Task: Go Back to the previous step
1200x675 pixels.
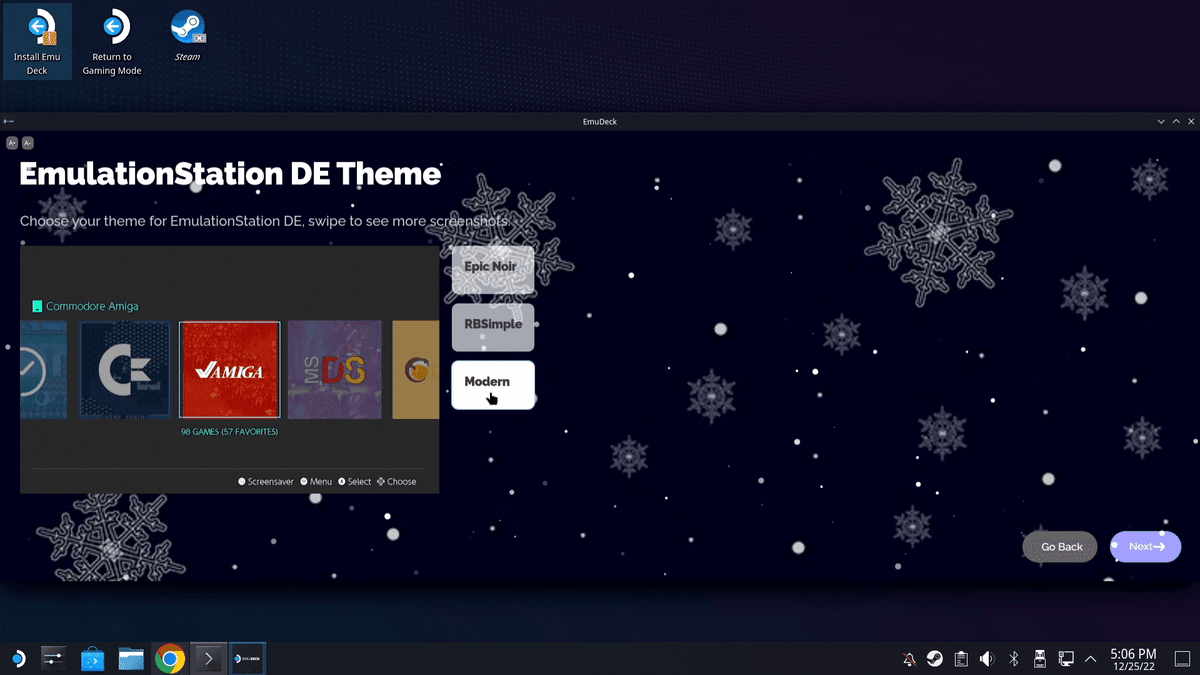Action: point(1060,547)
